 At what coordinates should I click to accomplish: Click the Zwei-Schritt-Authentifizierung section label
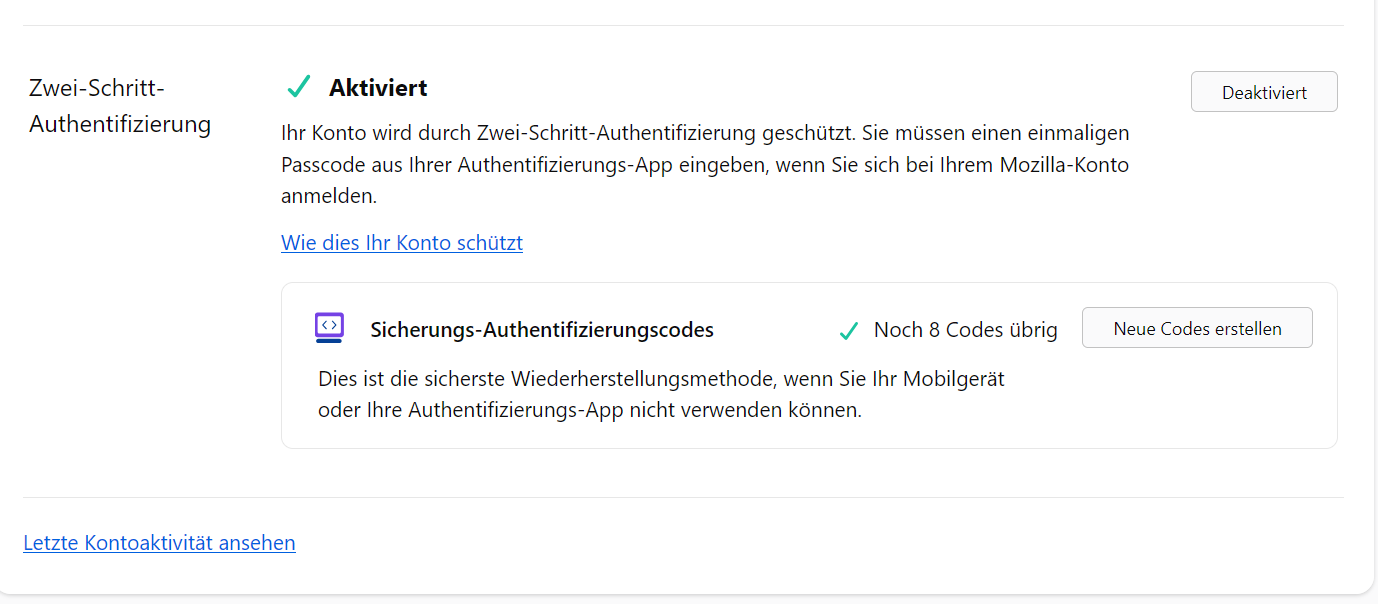pyautogui.click(x=120, y=106)
